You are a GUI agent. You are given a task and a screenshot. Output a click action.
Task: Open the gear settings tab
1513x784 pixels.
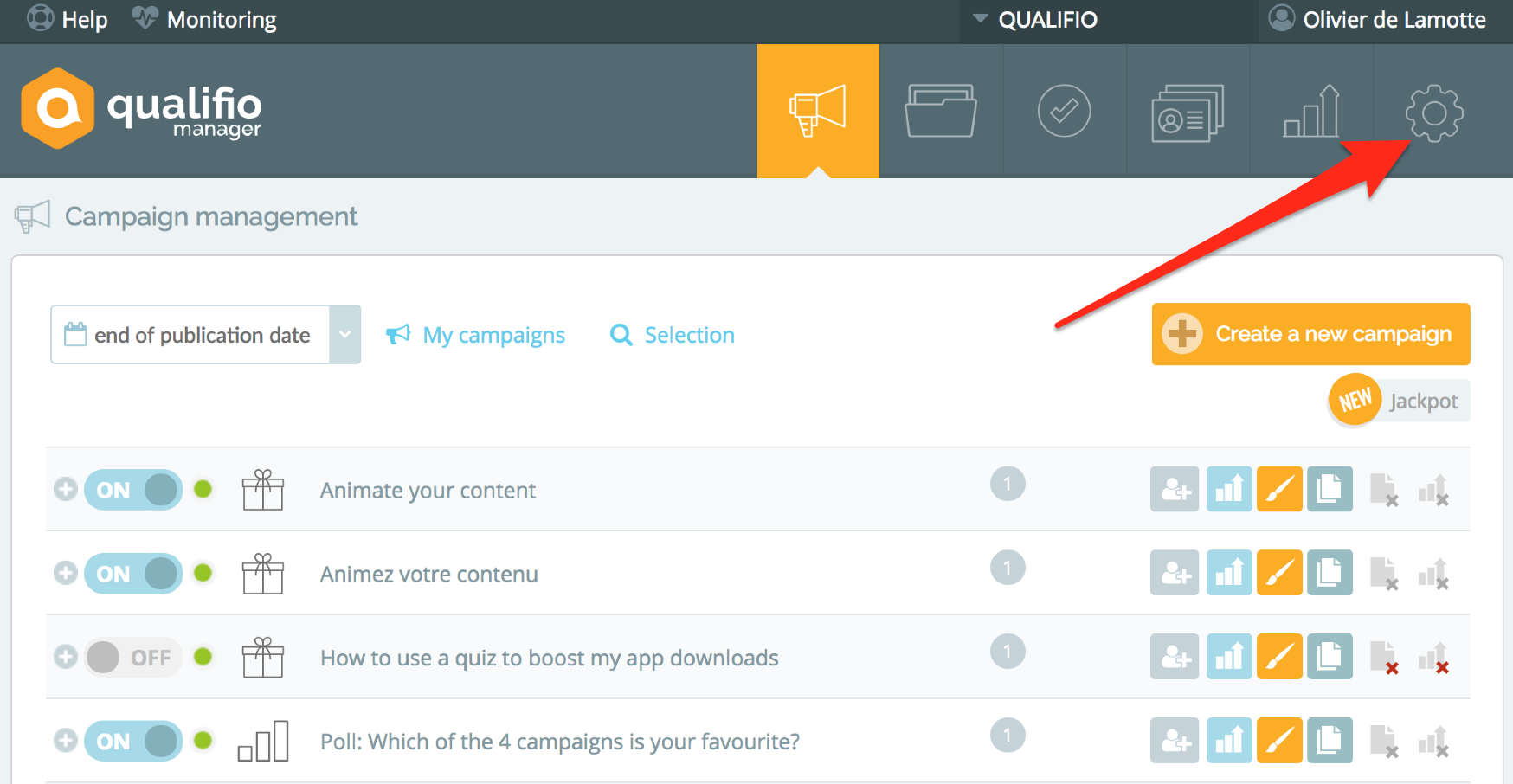click(x=1434, y=112)
